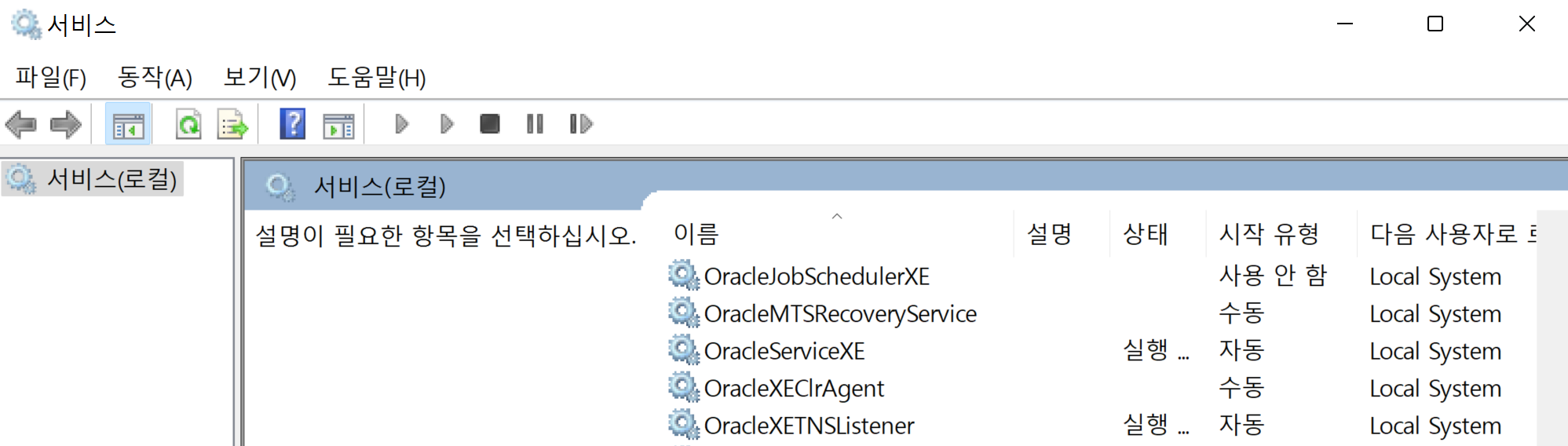Click the gear icon beside OracleServiceXE
Image resolution: width=1568 pixels, height=446 pixels.
684,350
